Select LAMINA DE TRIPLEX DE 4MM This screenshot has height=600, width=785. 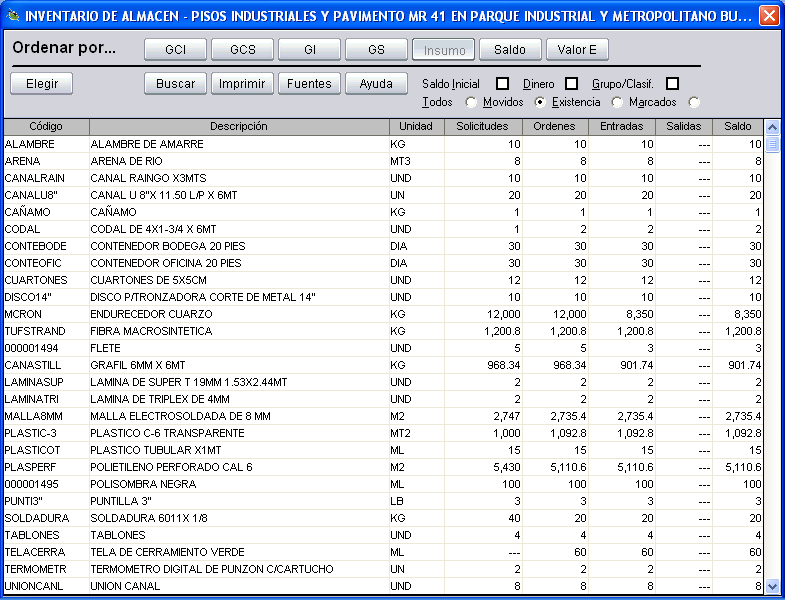pyautogui.click(x=160, y=400)
